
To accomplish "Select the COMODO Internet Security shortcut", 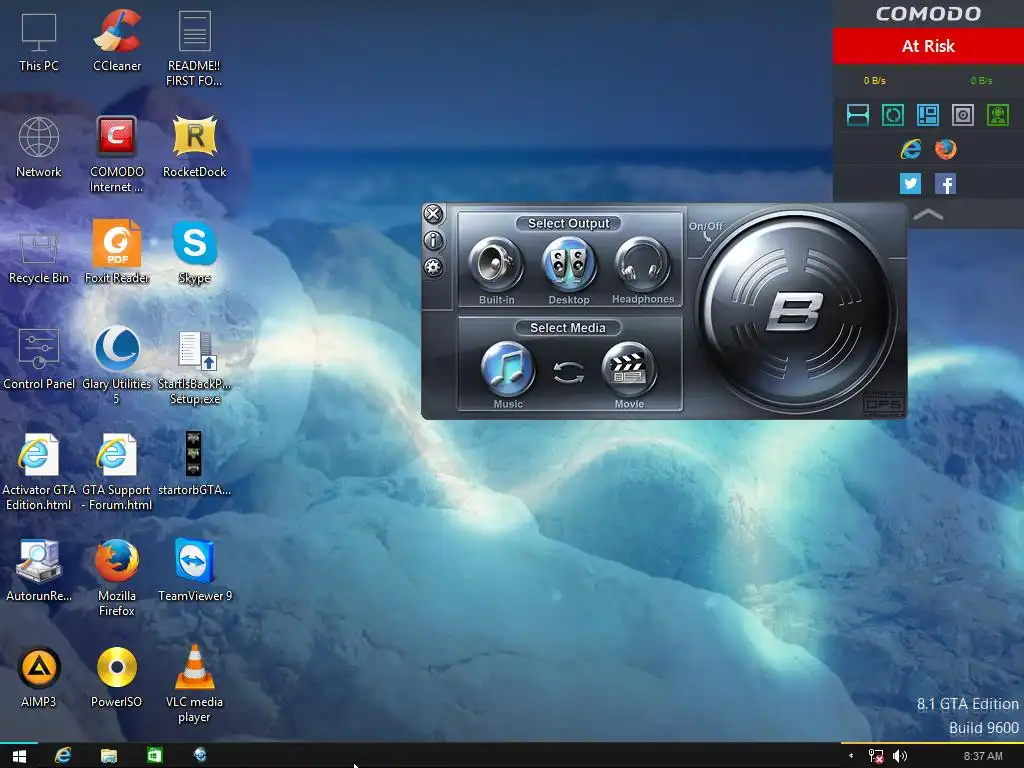I will 117,155.
